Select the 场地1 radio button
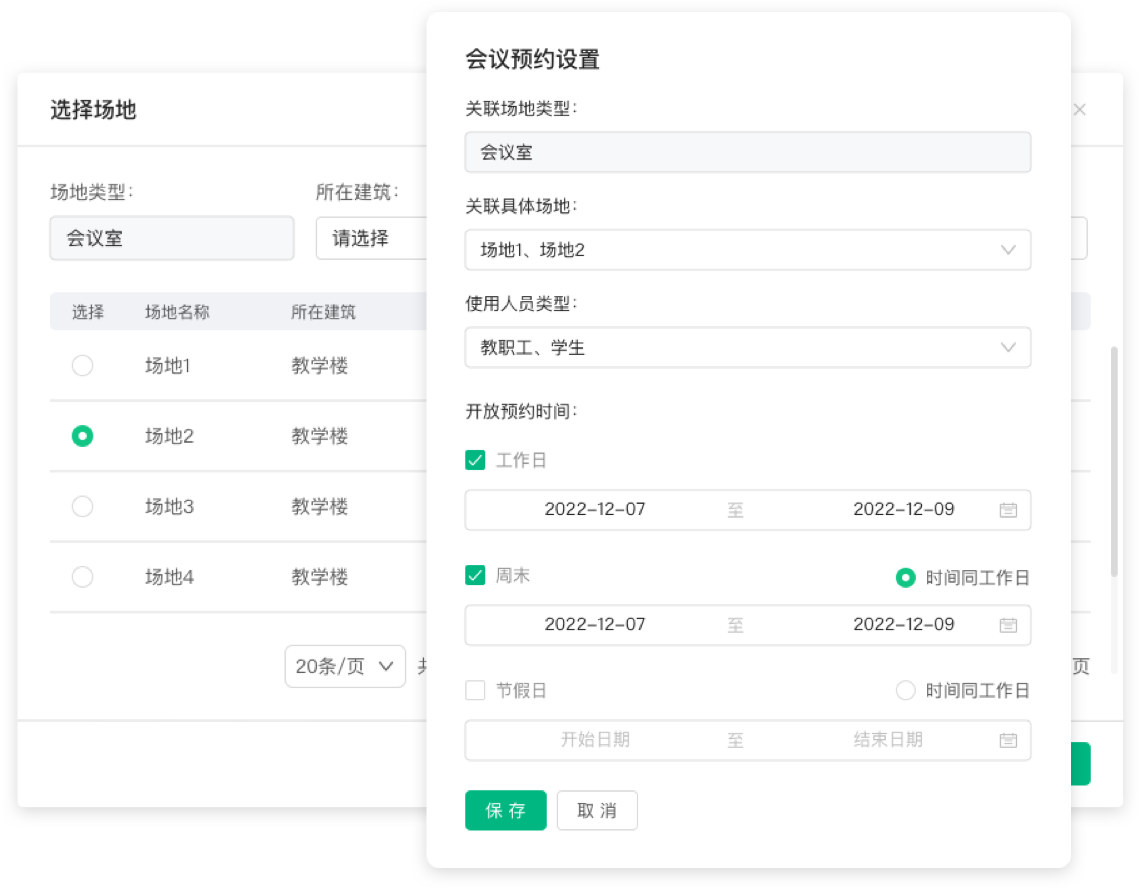 tap(83, 366)
